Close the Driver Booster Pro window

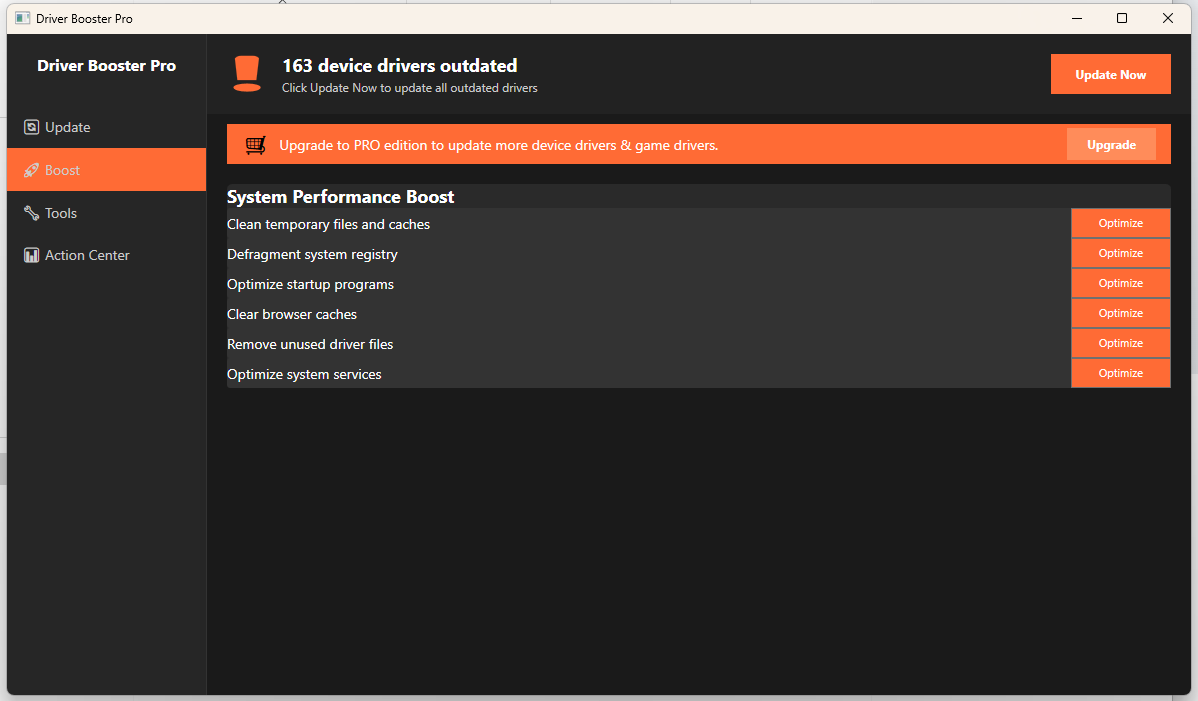point(1167,18)
